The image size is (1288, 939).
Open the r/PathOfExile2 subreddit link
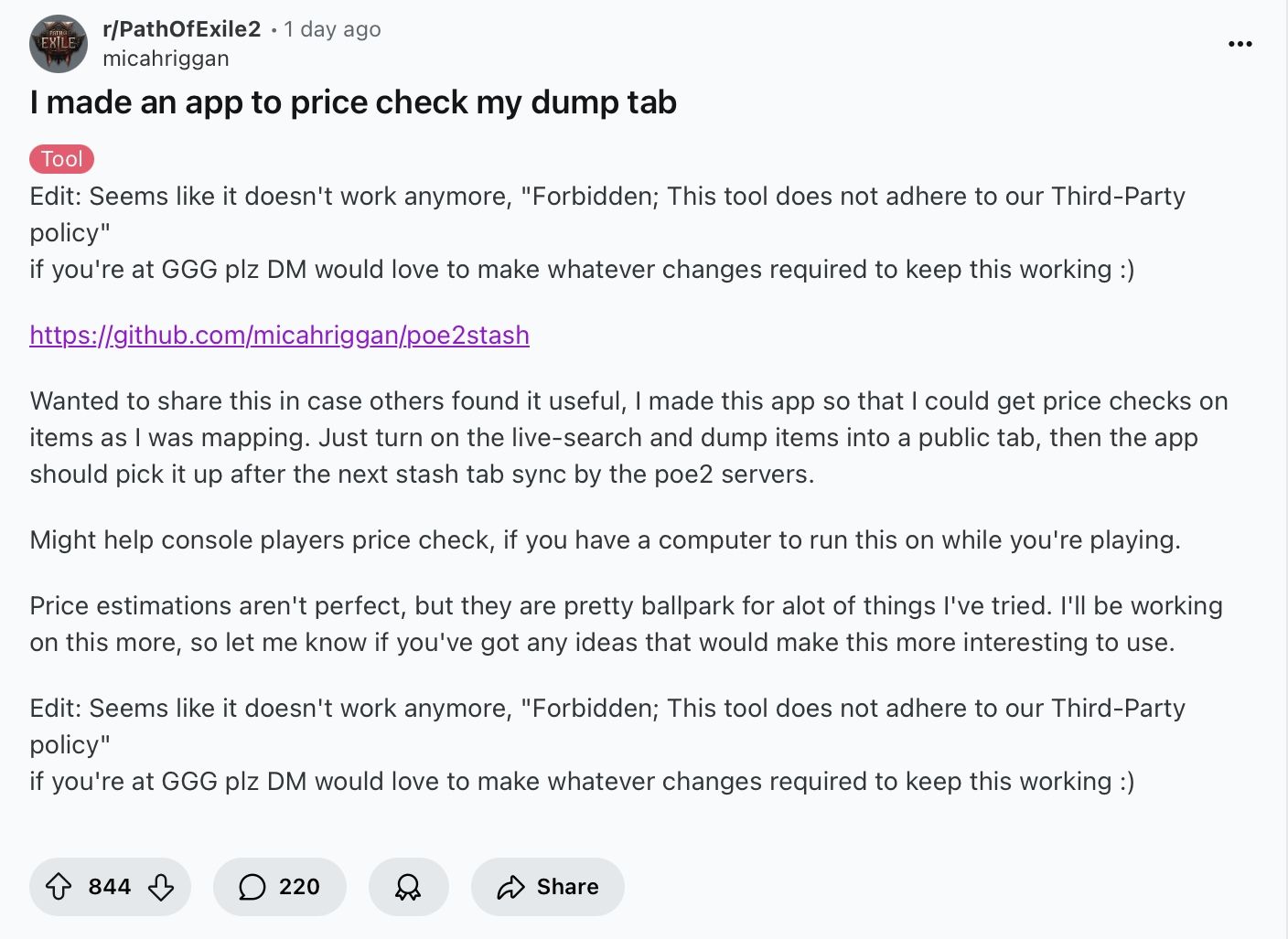click(x=182, y=29)
